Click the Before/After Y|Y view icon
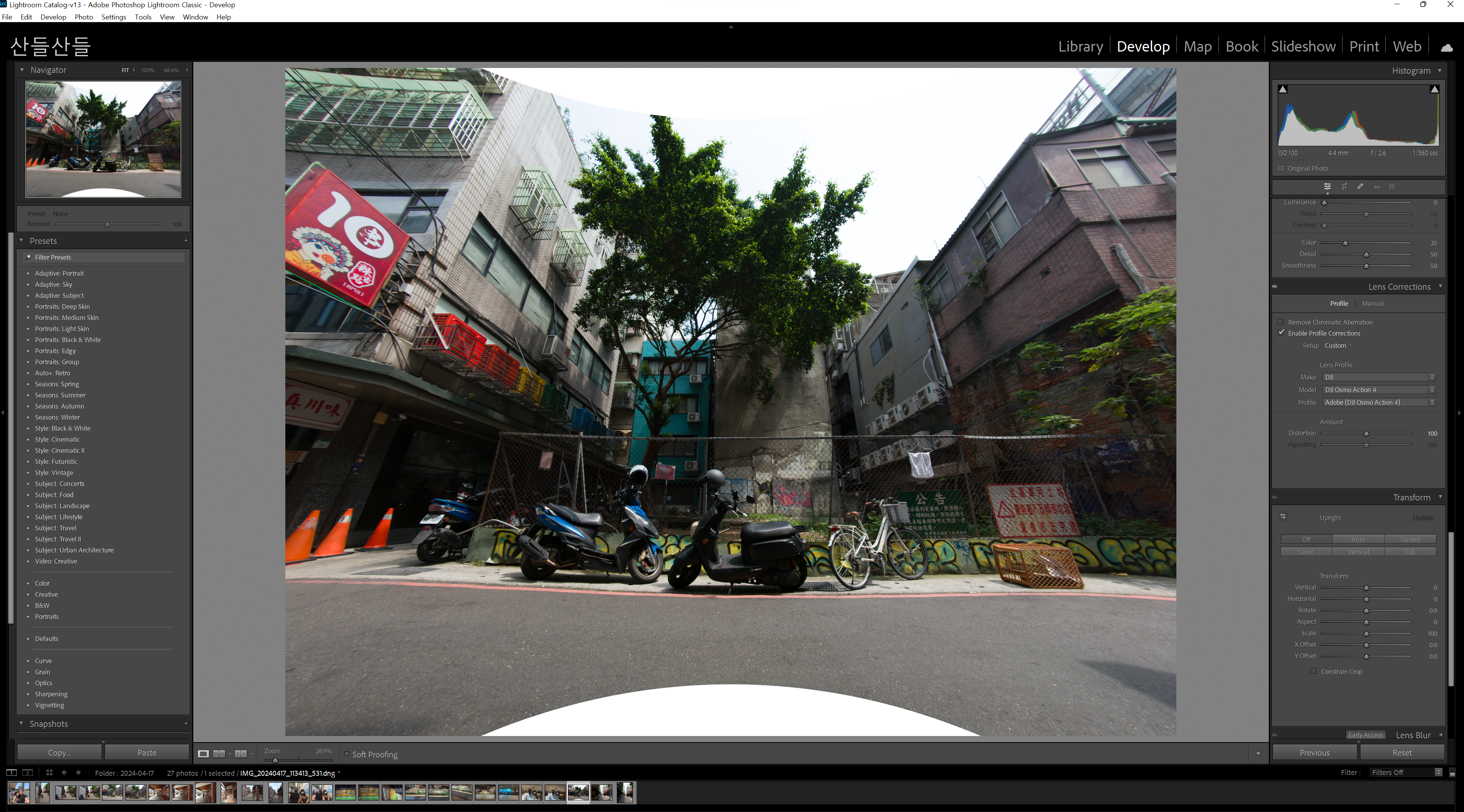 tap(240, 754)
